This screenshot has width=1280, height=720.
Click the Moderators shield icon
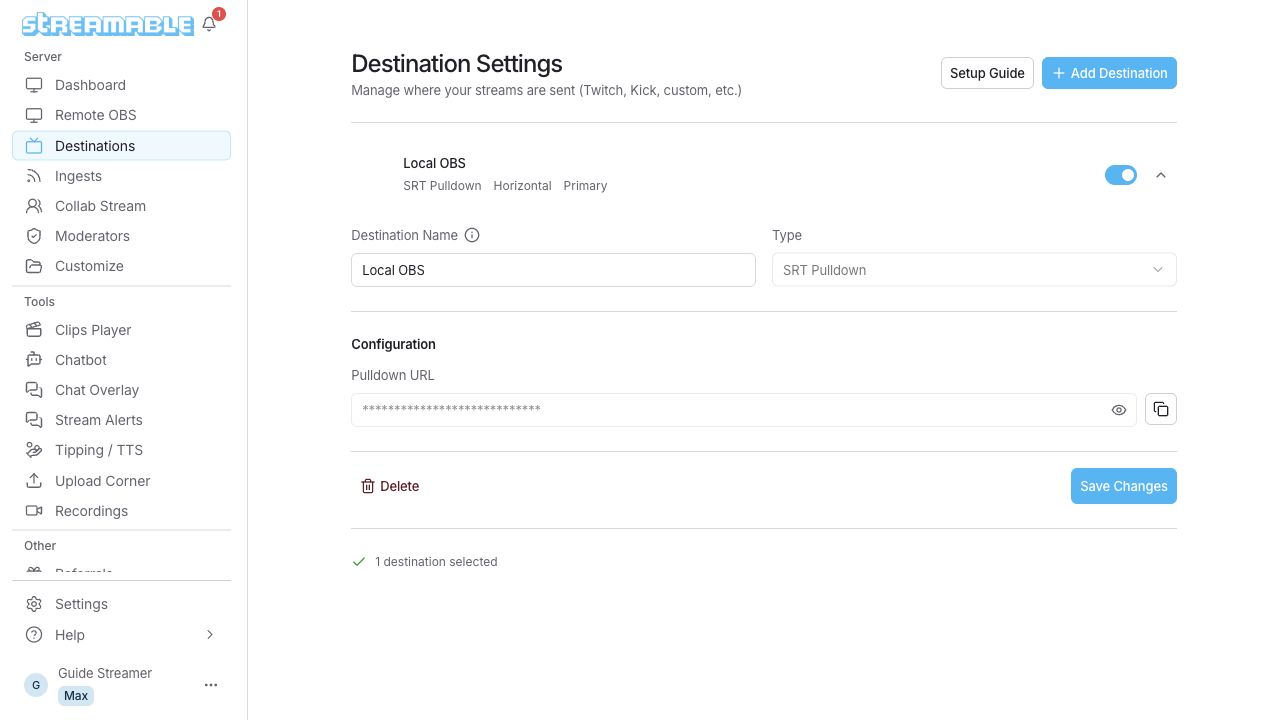(x=34, y=236)
